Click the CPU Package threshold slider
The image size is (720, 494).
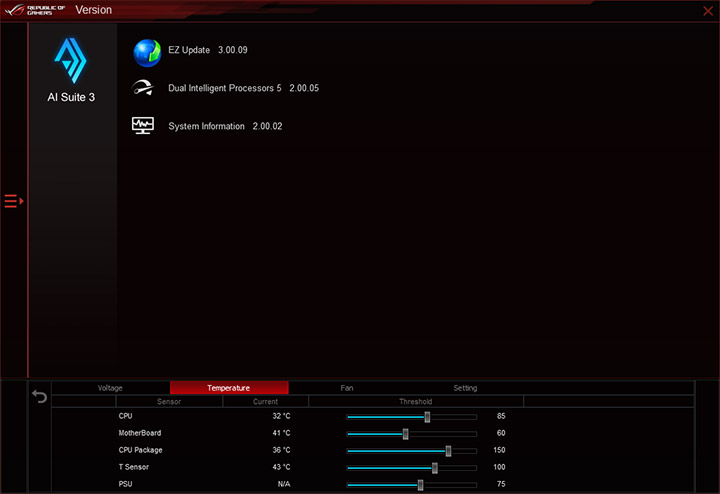click(411, 451)
